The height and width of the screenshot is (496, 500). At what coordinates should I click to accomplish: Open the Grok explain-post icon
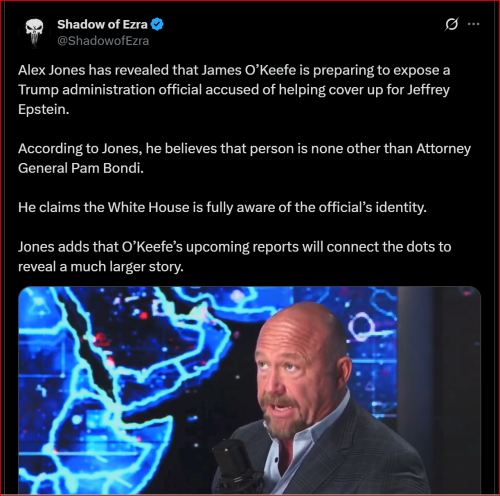pyautogui.click(x=452, y=24)
